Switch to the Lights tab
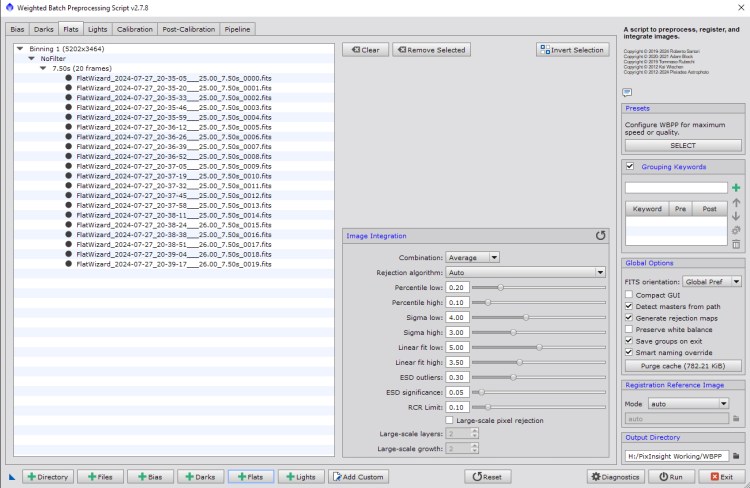 [97, 29]
